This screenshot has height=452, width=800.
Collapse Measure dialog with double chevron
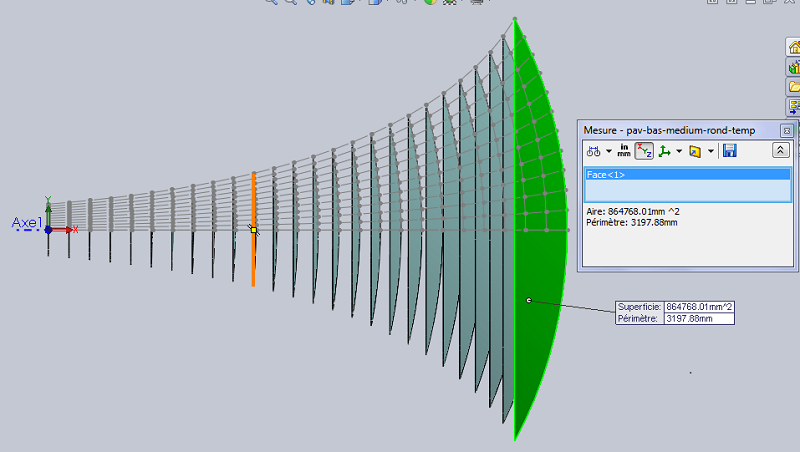[x=781, y=150]
